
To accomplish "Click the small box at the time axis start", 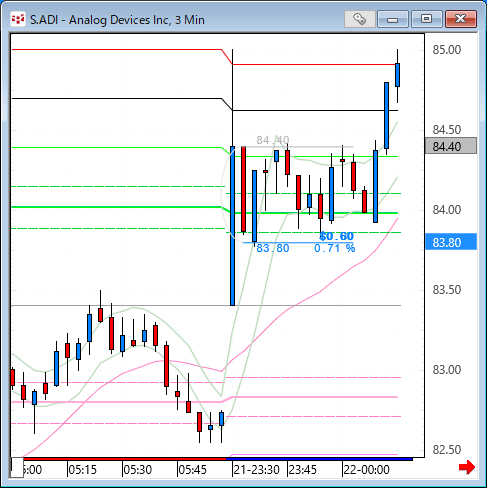I will 17,468.
